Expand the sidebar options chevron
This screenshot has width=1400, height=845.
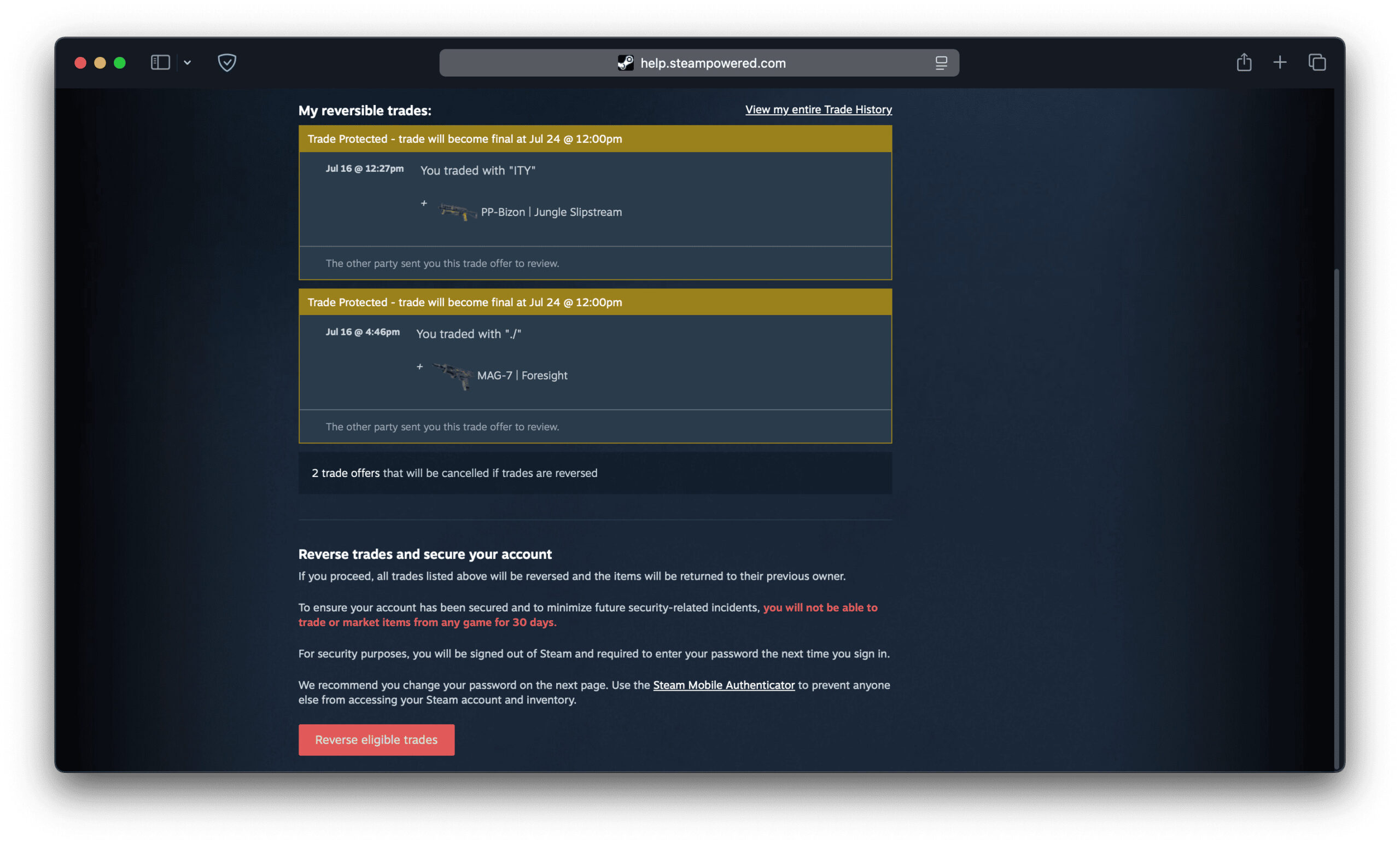[188, 62]
